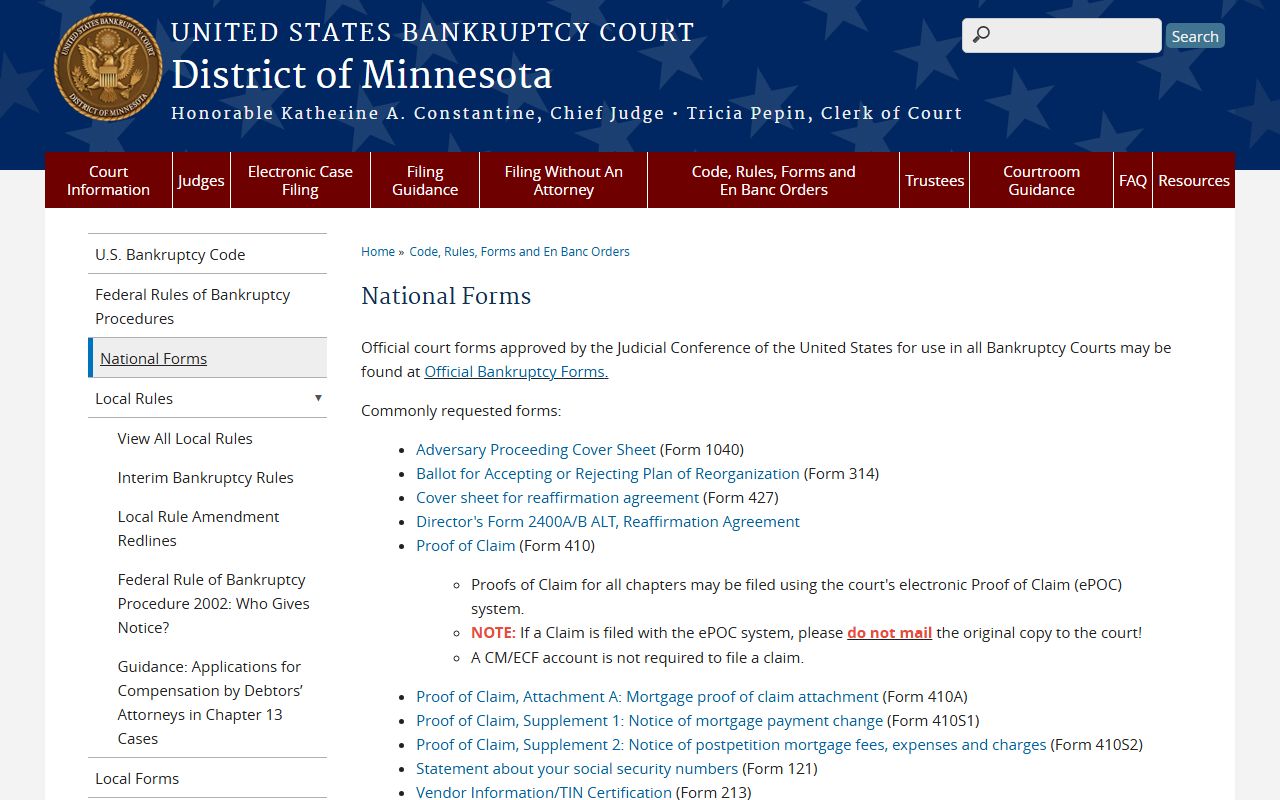Open Code, Rules, Forms breadcrumb link

point(519,251)
